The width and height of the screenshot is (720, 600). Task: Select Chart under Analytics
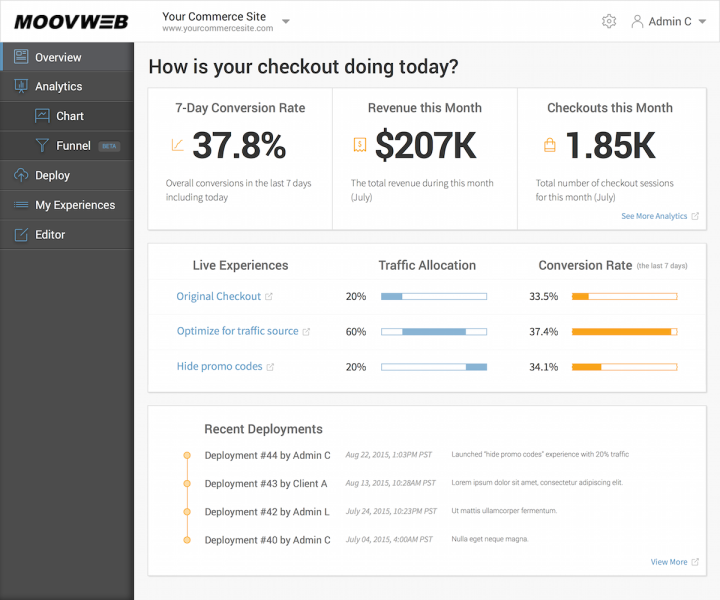point(69,116)
